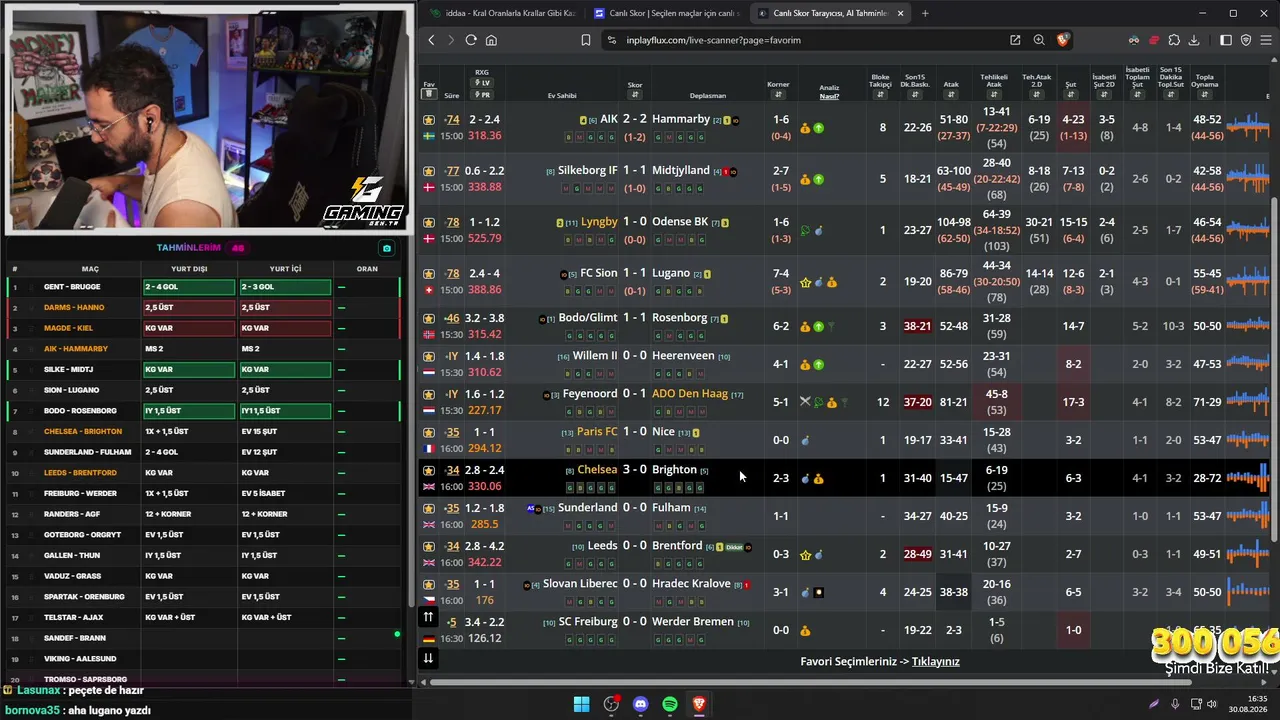Open the Nasıl? analysis help link
This screenshot has height=720, width=1280.
[x=829, y=96]
